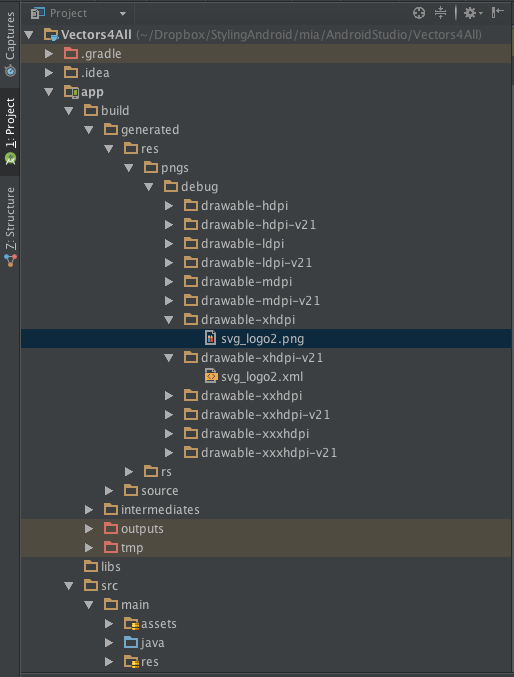Click the scroll from source crosshair icon
Viewport: 514px width, 677px height.
(419, 13)
